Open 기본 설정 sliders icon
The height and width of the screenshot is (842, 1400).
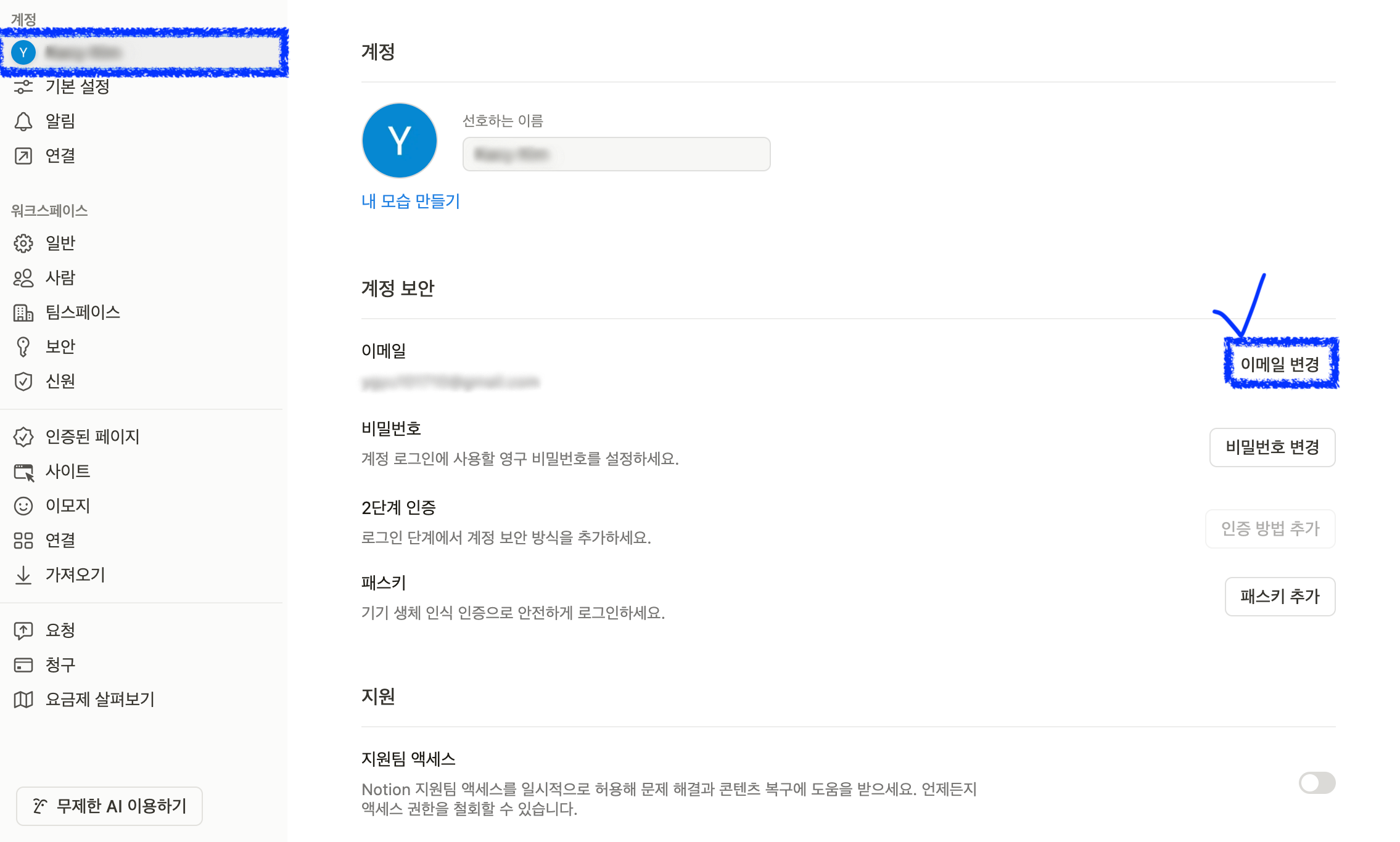23,87
